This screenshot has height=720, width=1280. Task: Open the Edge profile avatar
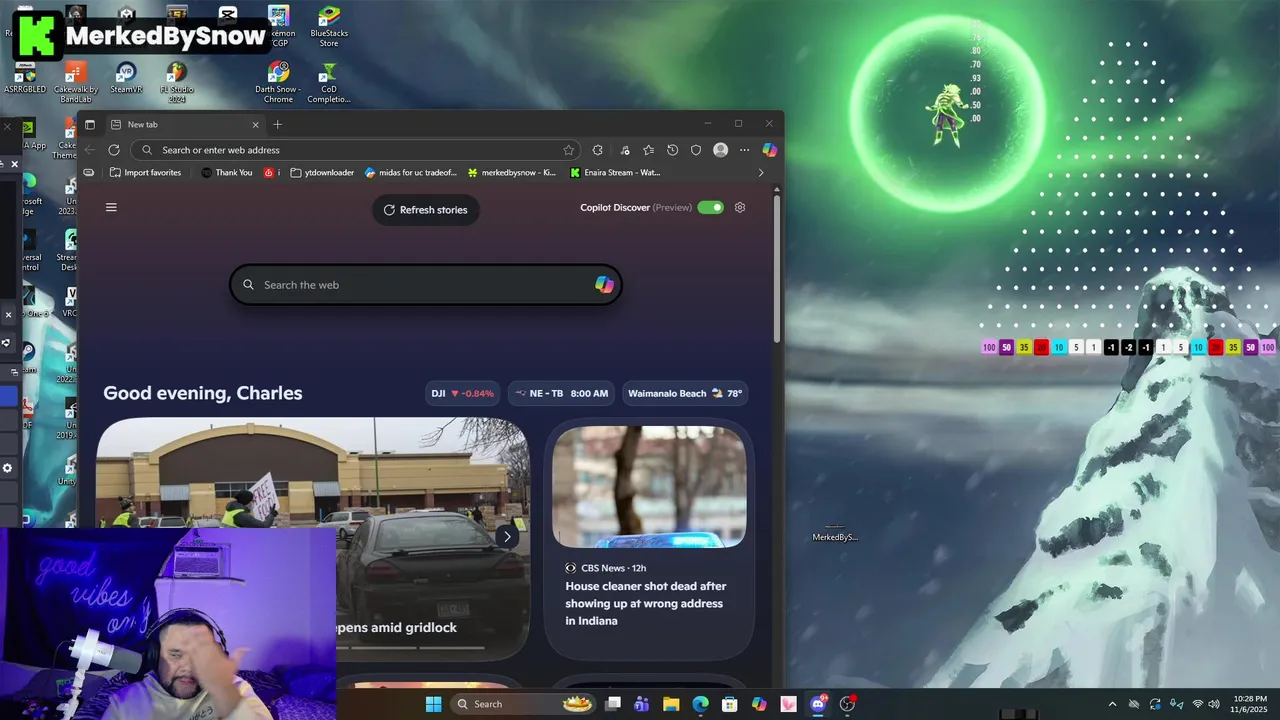[720, 150]
